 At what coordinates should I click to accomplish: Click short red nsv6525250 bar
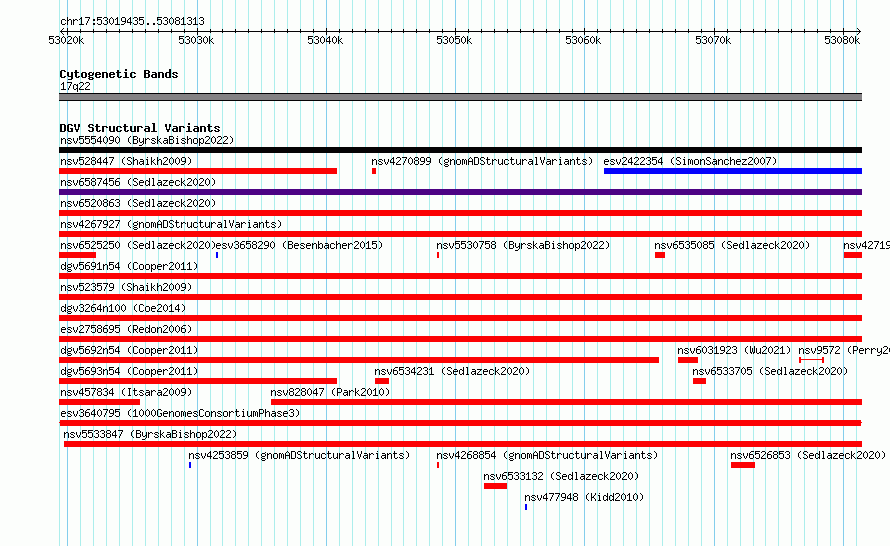tap(77, 255)
